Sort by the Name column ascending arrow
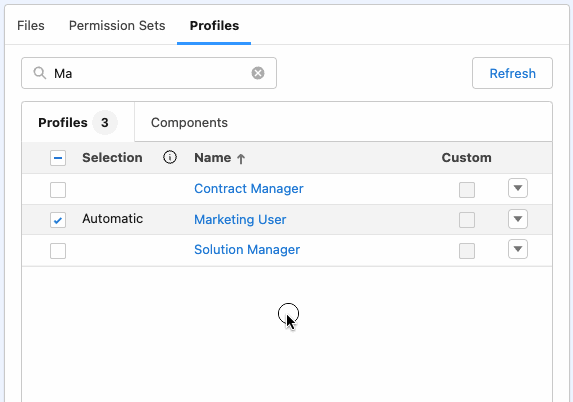573x402 pixels. click(x=241, y=159)
